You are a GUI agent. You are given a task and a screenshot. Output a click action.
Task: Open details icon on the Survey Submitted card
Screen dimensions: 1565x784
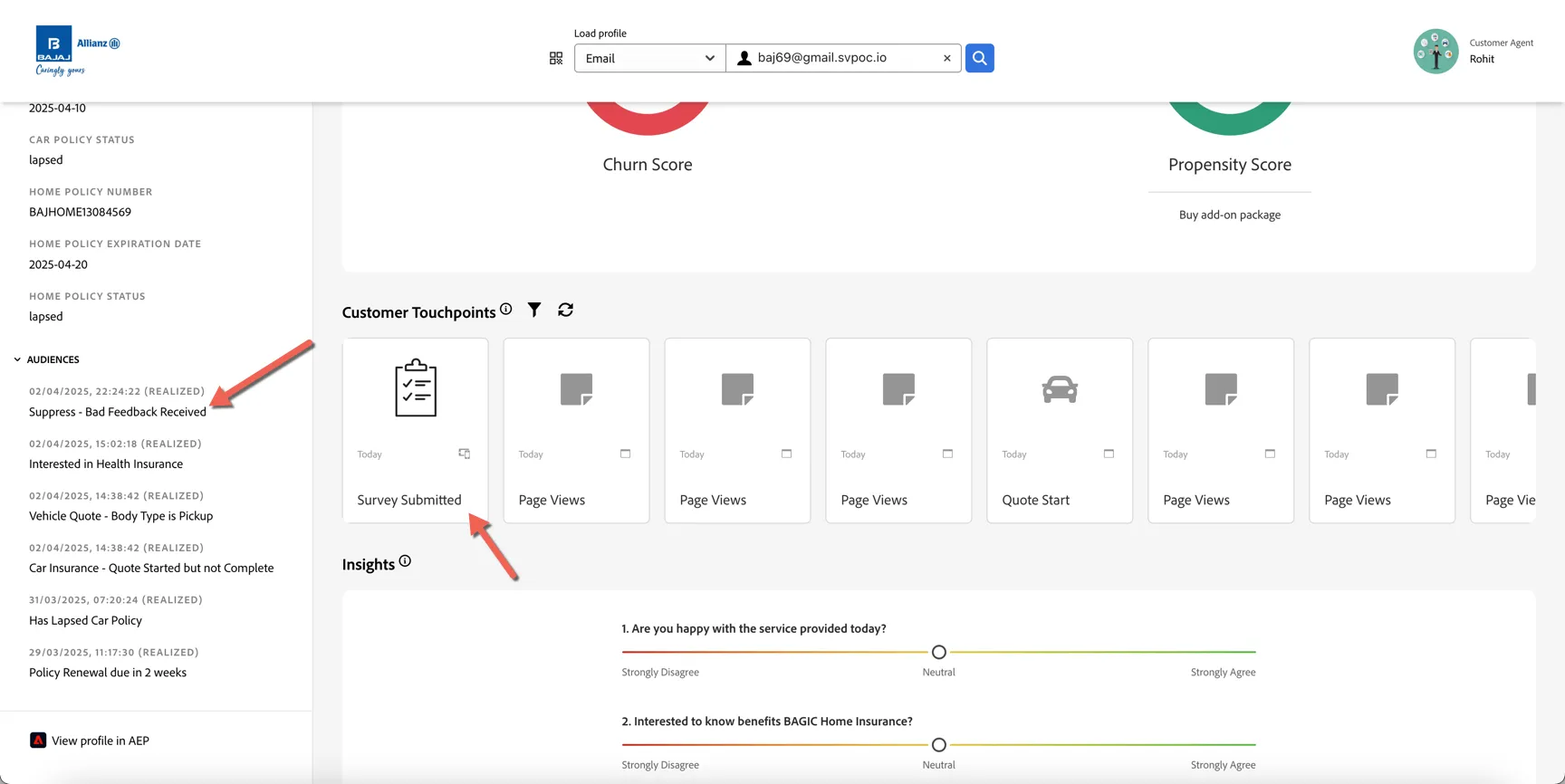465,454
